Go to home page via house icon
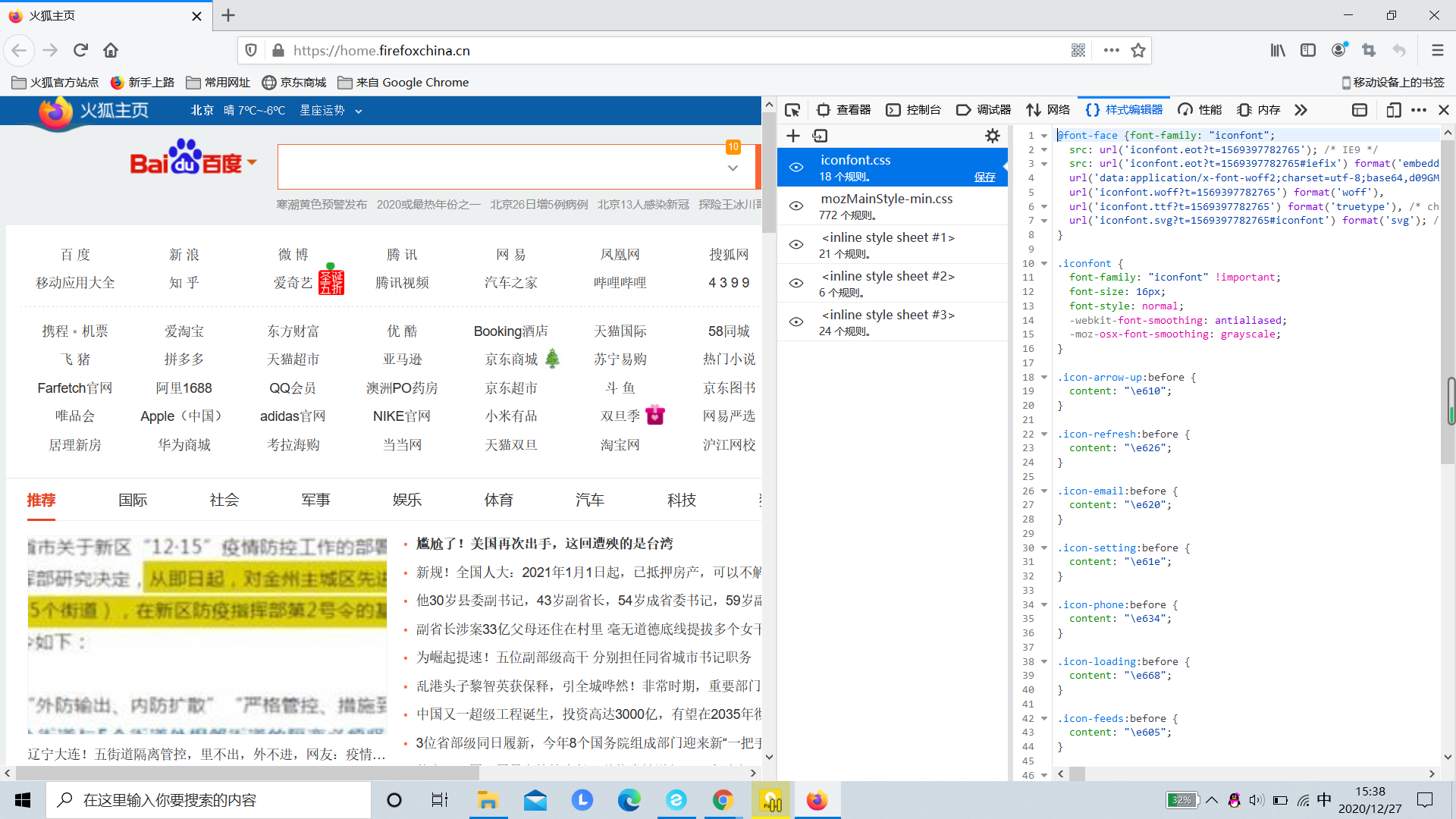Screen dimensions: 1456x819 [111, 50]
